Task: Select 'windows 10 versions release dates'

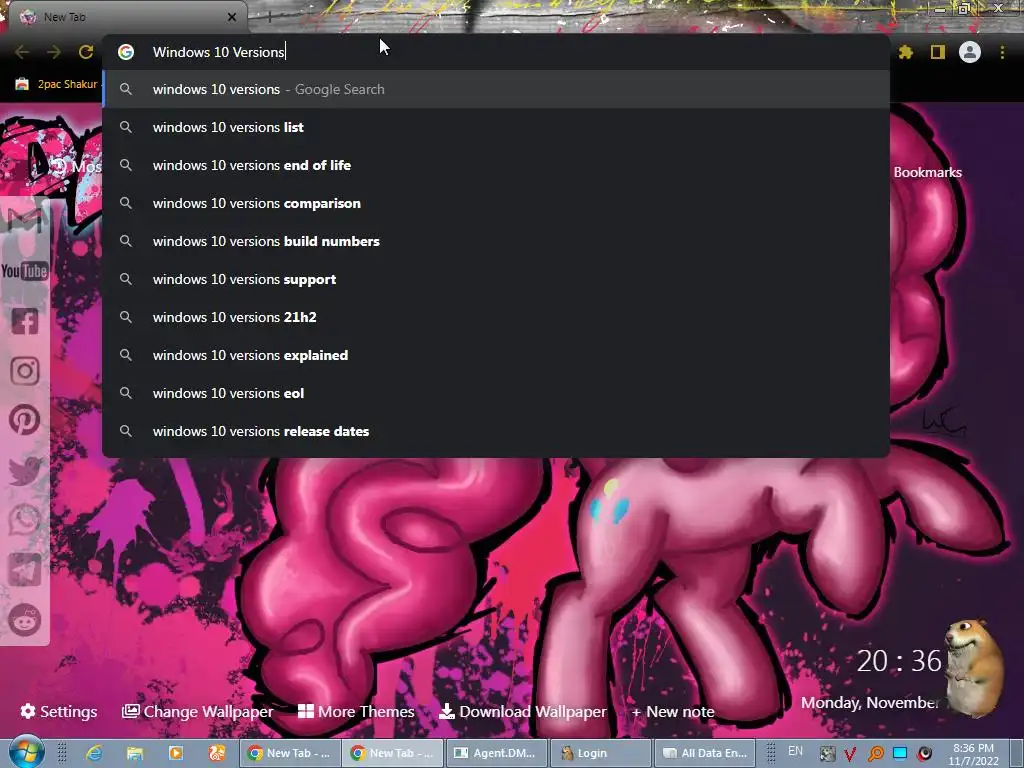Action: coord(496,431)
